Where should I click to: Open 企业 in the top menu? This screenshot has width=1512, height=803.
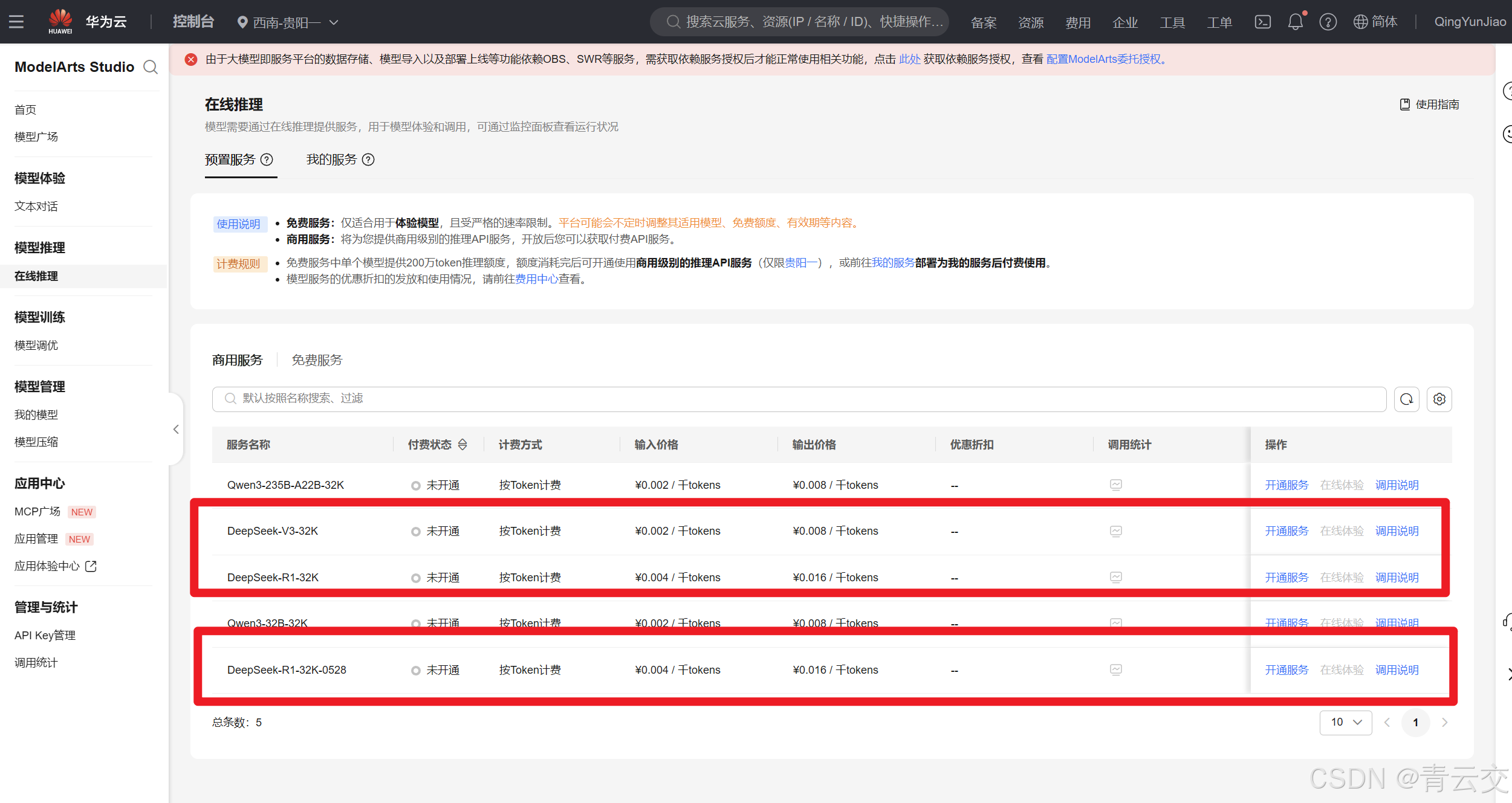(x=1125, y=22)
